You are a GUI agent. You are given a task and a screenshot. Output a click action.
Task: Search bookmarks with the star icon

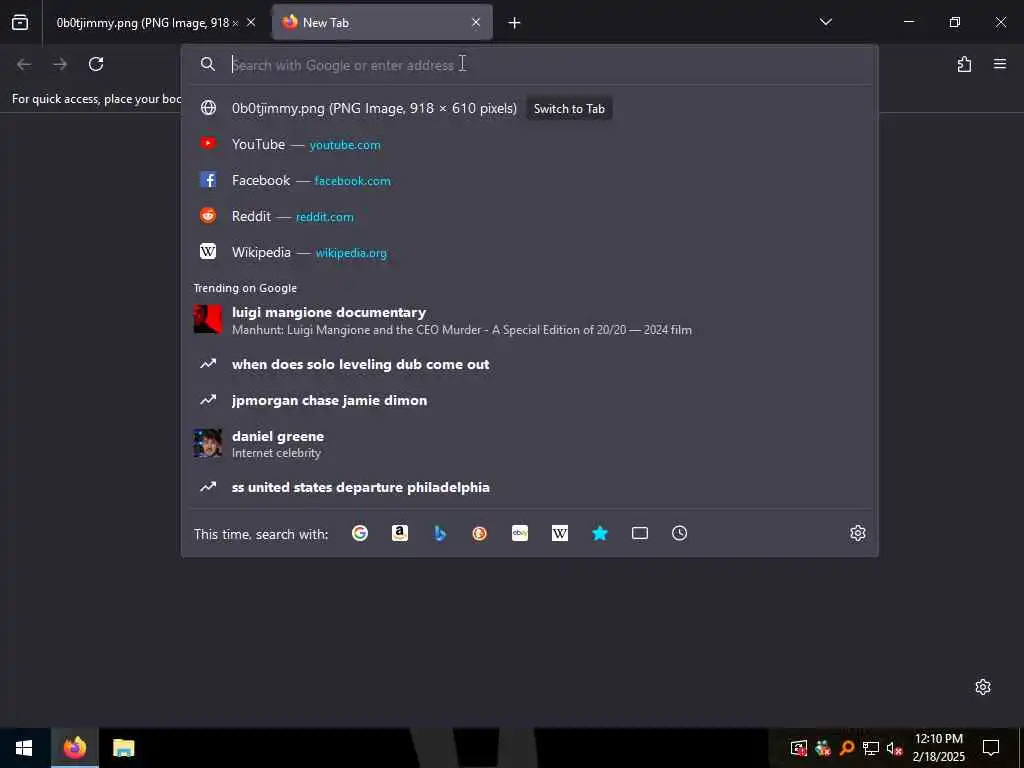600,534
